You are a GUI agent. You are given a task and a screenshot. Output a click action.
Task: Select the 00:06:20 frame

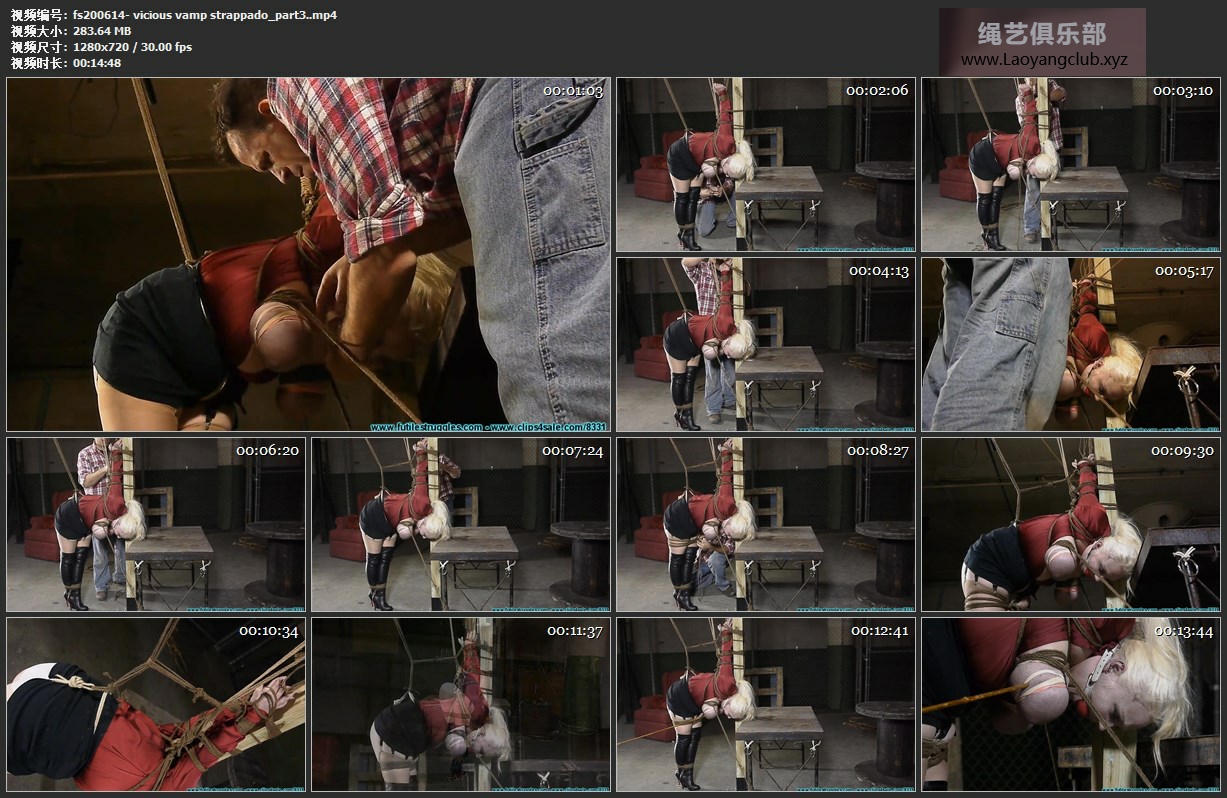[x=156, y=524]
